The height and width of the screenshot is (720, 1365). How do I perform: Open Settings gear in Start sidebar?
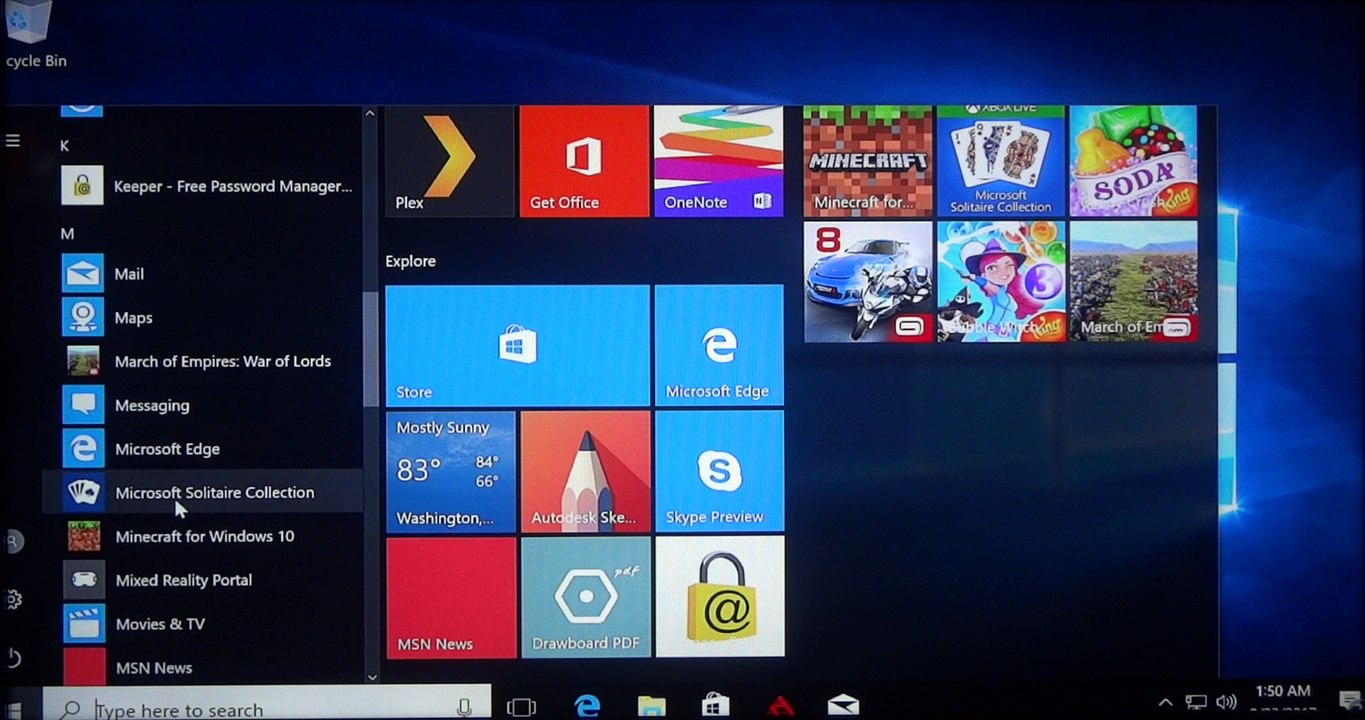tap(13, 599)
